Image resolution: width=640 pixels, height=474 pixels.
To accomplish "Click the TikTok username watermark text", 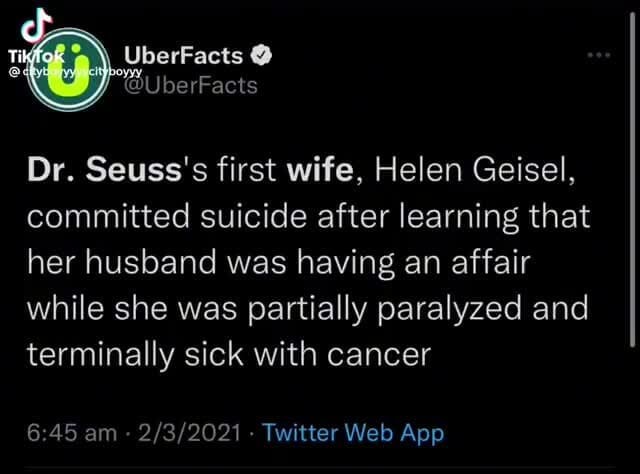I will pos(60,72).
